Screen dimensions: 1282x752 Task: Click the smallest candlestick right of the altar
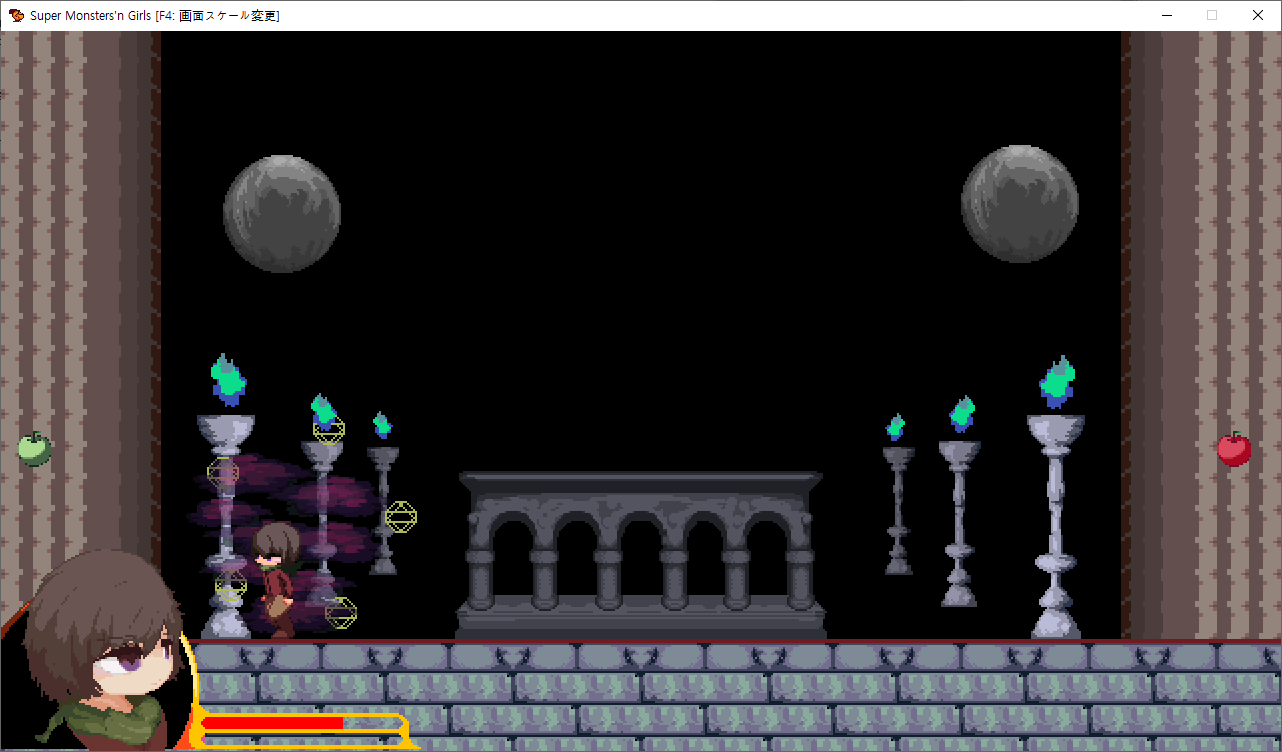[898, 510]
